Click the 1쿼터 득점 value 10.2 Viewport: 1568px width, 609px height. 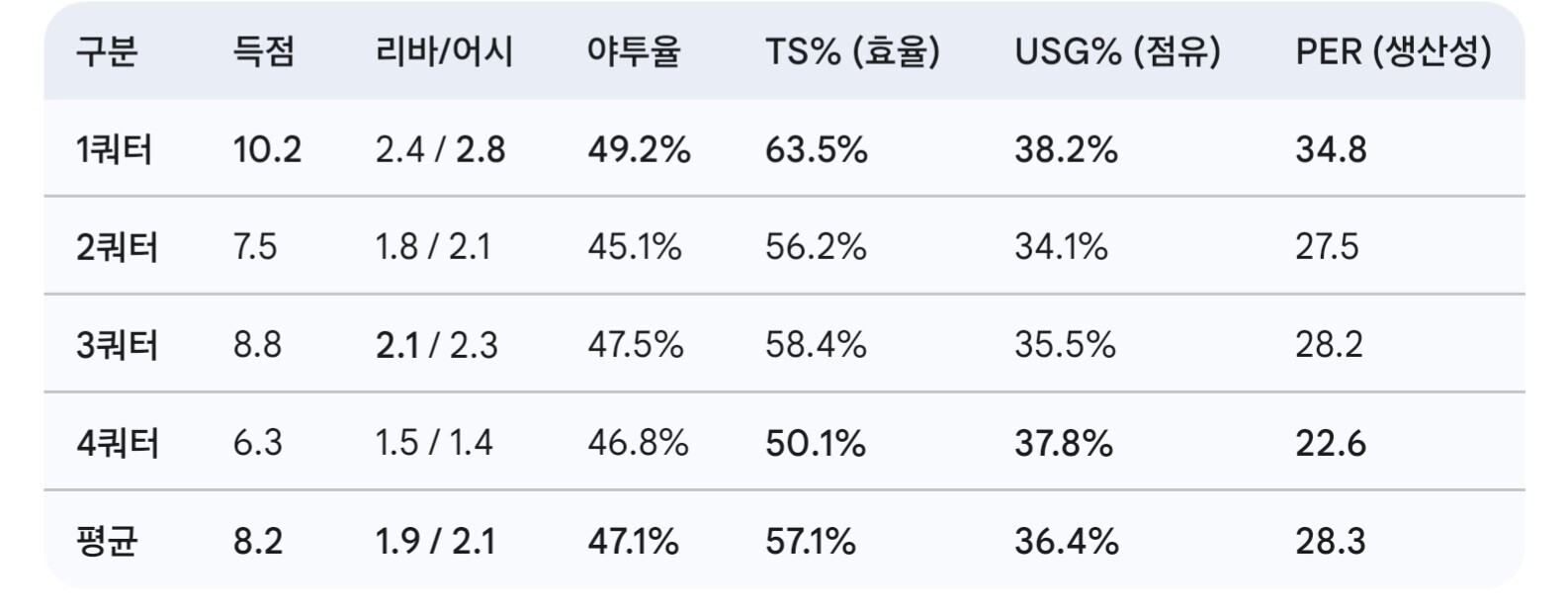[x=267, y=149]
